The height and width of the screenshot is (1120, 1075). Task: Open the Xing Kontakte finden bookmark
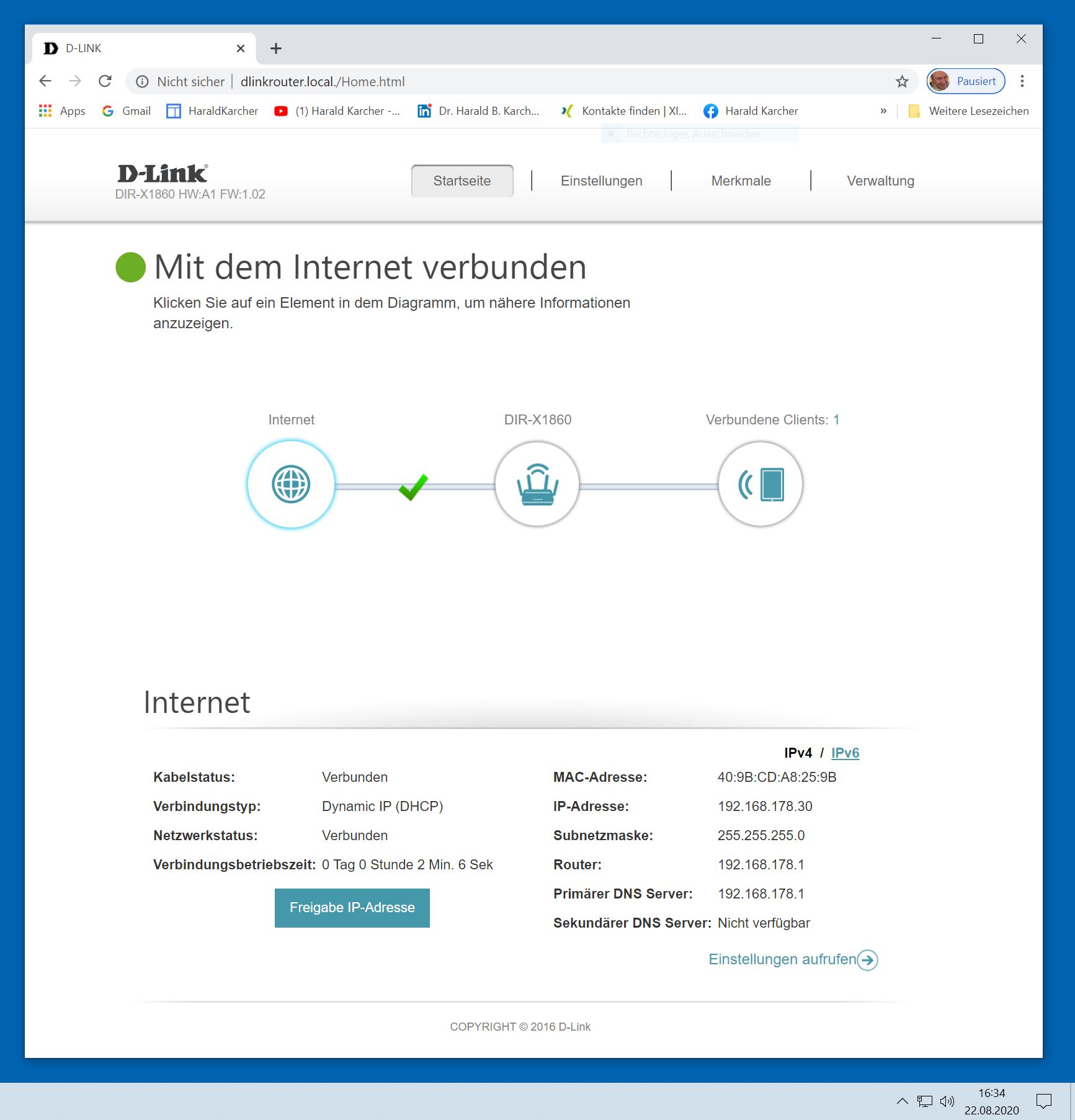(x=623, y=111)
